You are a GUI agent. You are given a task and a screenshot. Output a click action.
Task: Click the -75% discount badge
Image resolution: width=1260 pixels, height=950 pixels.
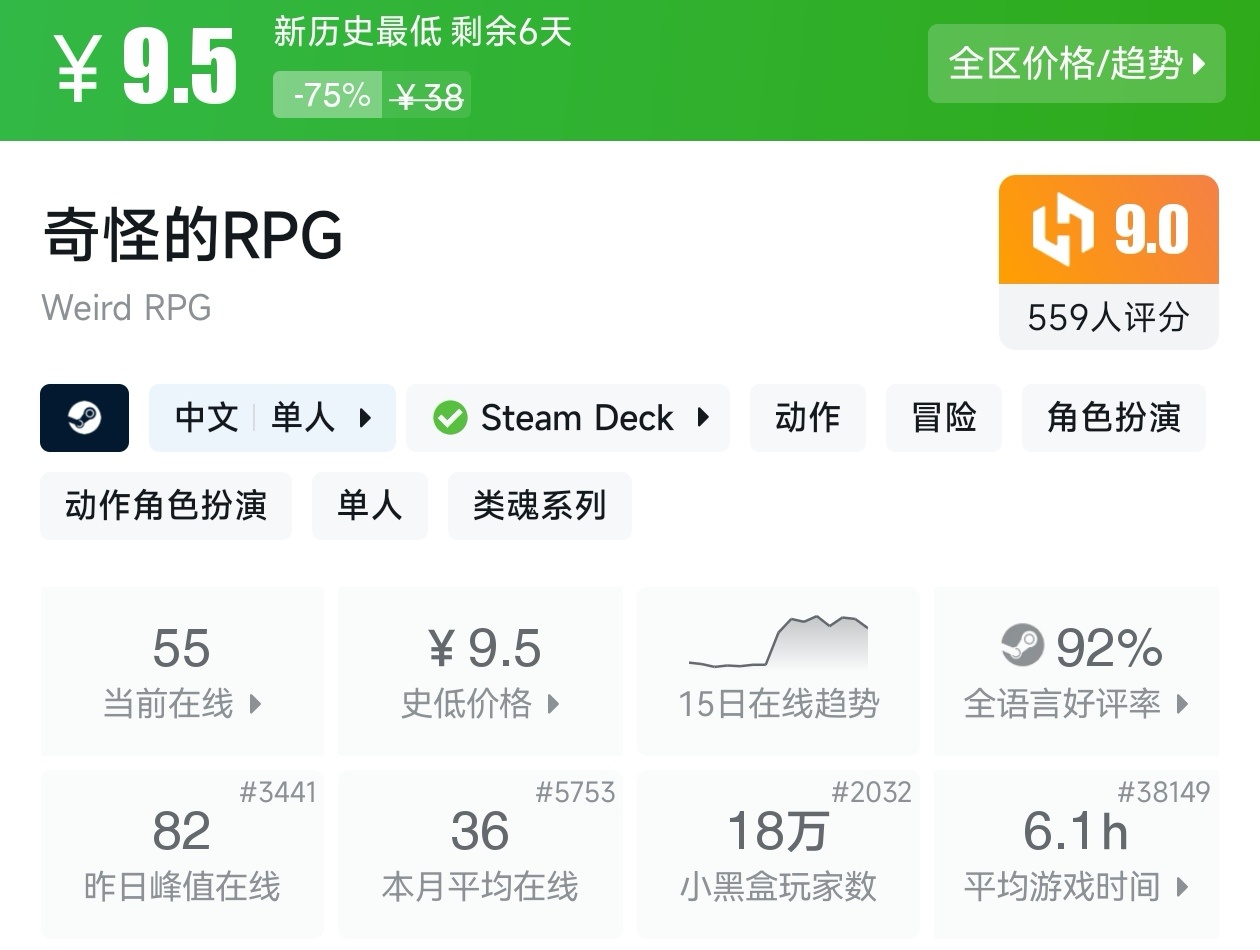[x=329, y=96]
